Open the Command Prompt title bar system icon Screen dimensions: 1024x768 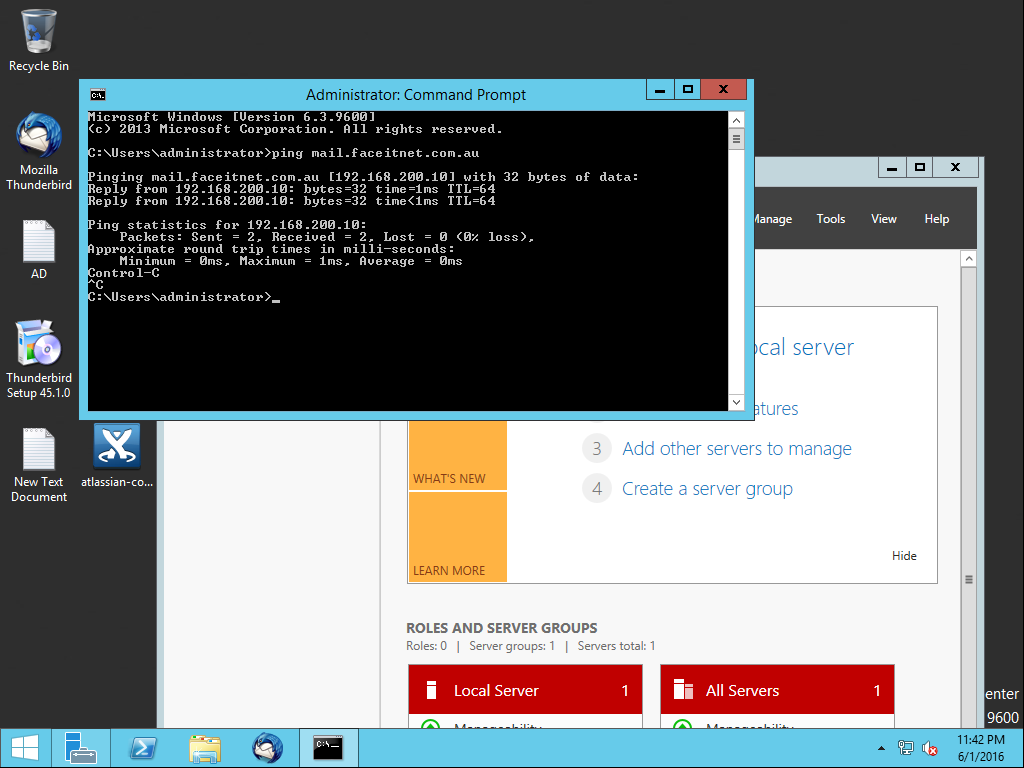click(98, 95)
